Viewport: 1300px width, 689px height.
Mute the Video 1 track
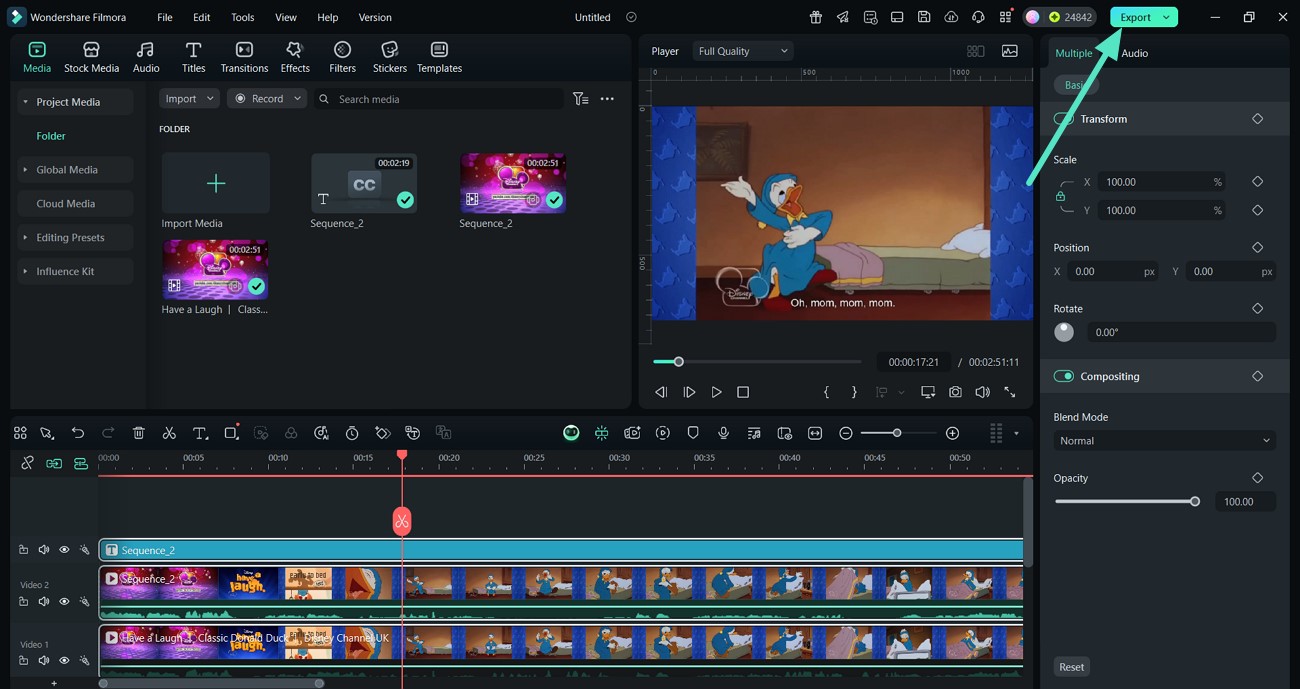click(x=44, y=661)
